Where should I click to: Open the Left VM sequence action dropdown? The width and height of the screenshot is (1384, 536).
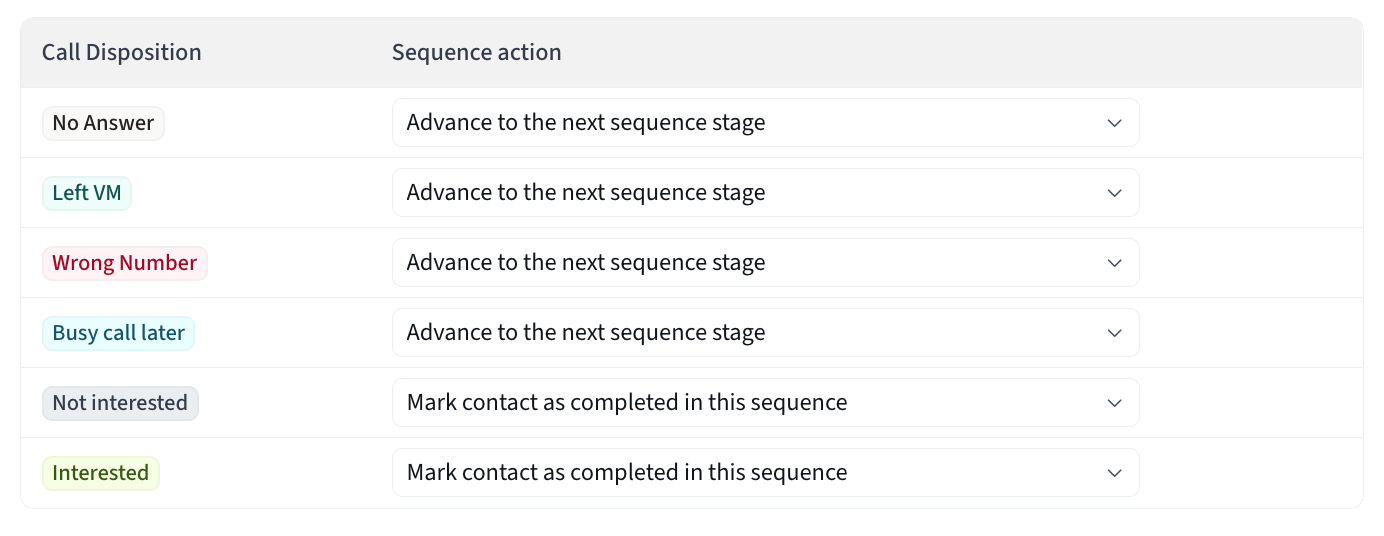[765, 193]
